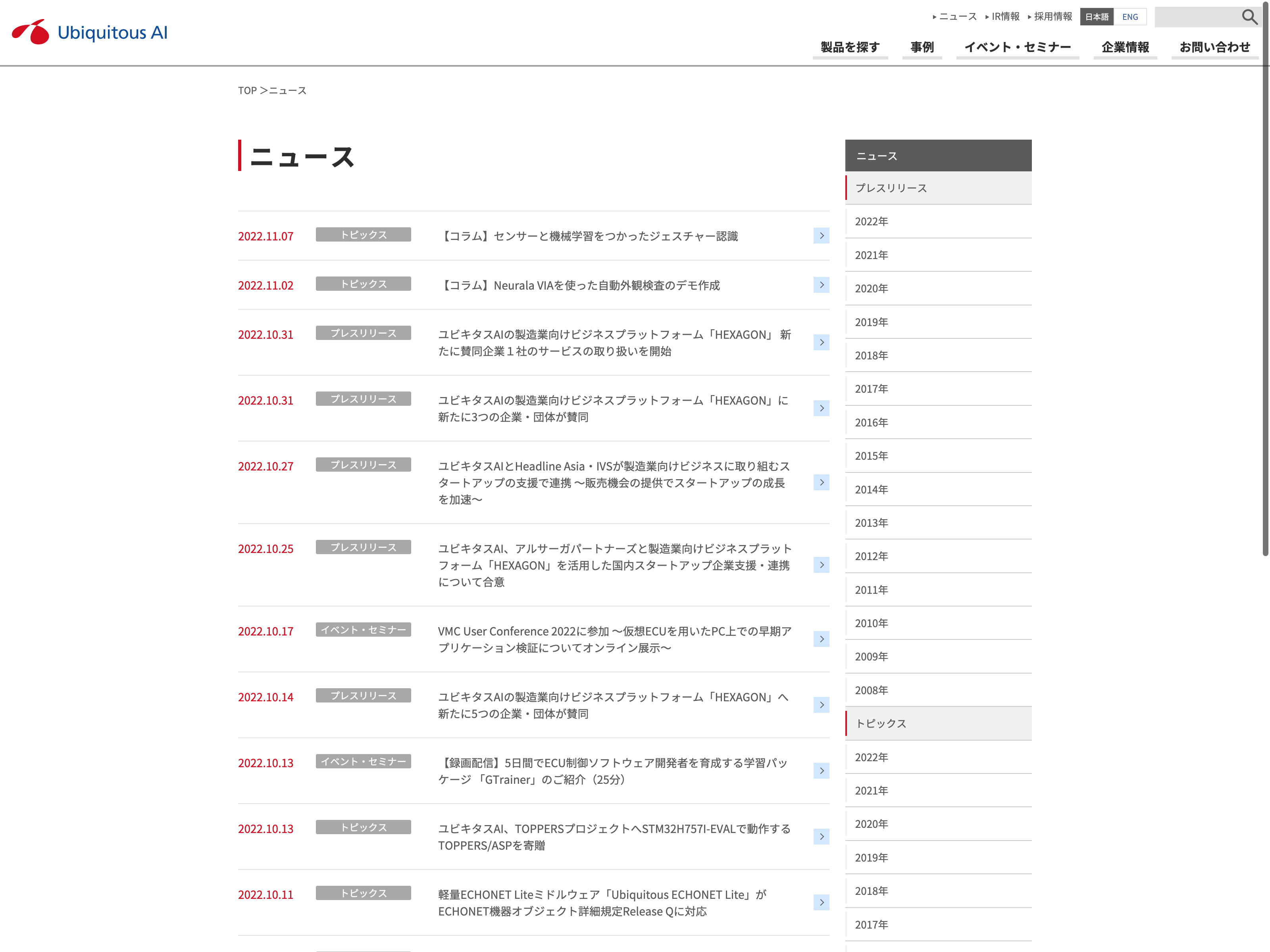Click arrow icon for gesture recognition column

click(x=821, y=236)
